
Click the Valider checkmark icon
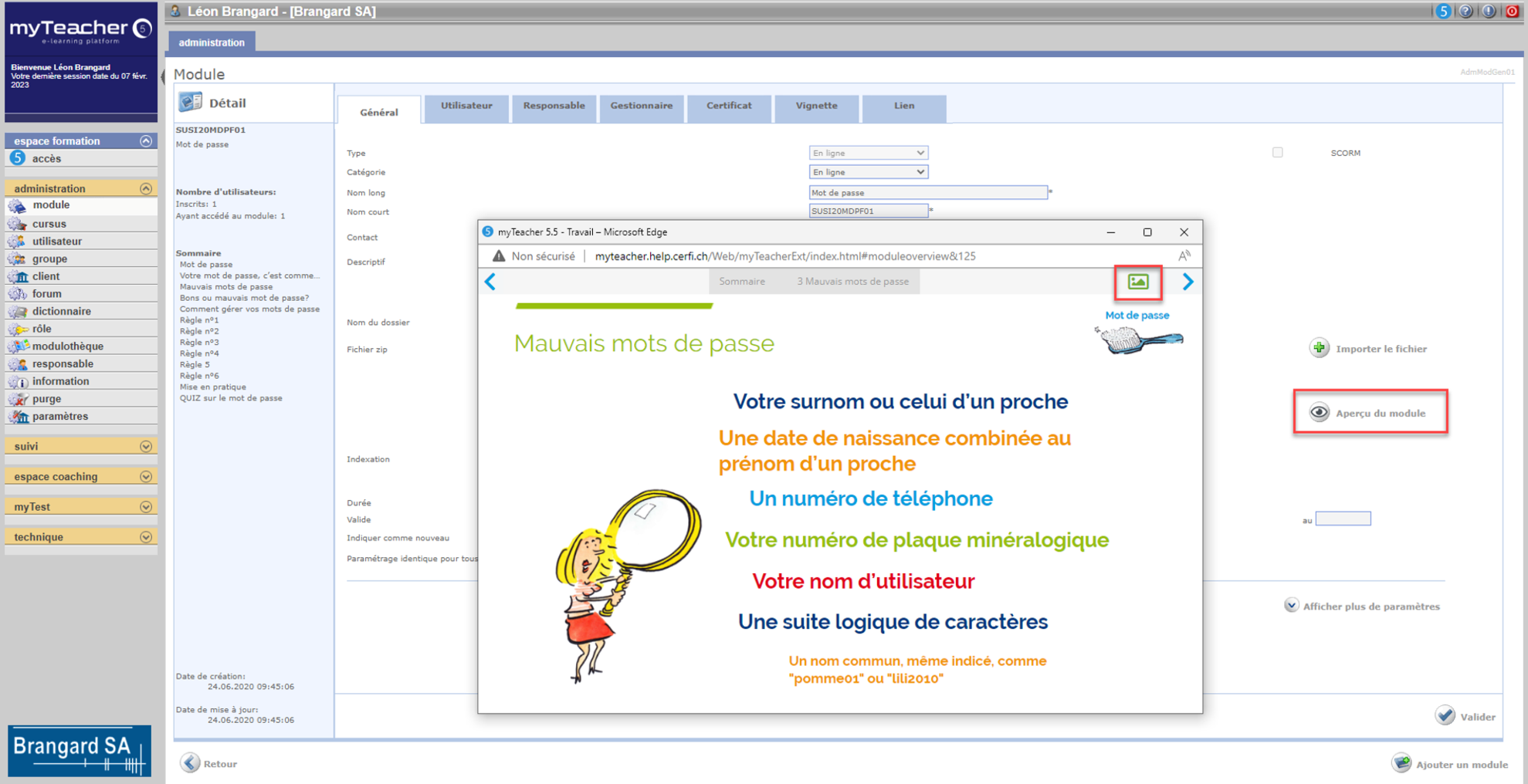[1445, 716]
